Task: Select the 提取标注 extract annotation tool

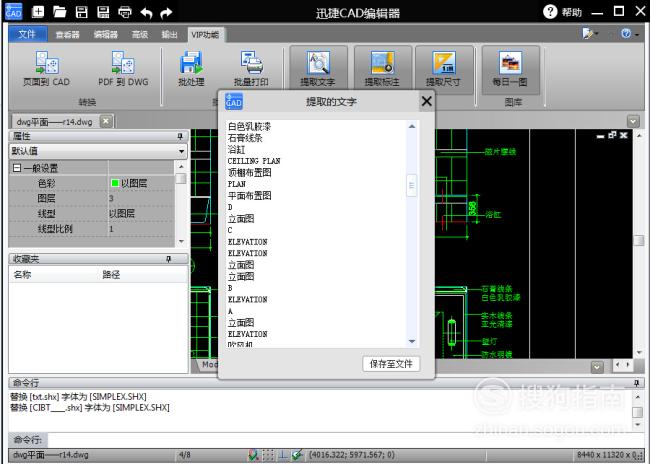Action: tap(382, 70)
